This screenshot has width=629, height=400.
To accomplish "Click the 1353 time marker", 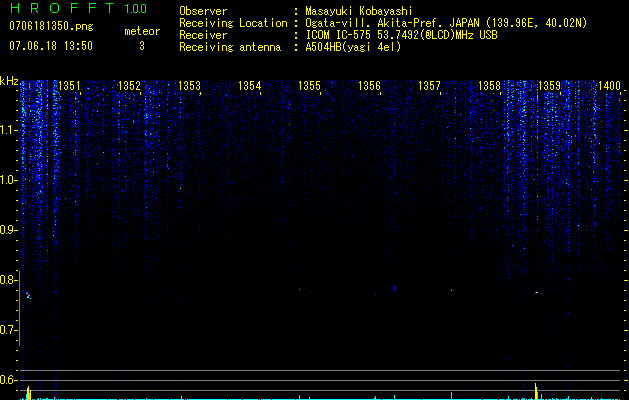I will point(189,86).
